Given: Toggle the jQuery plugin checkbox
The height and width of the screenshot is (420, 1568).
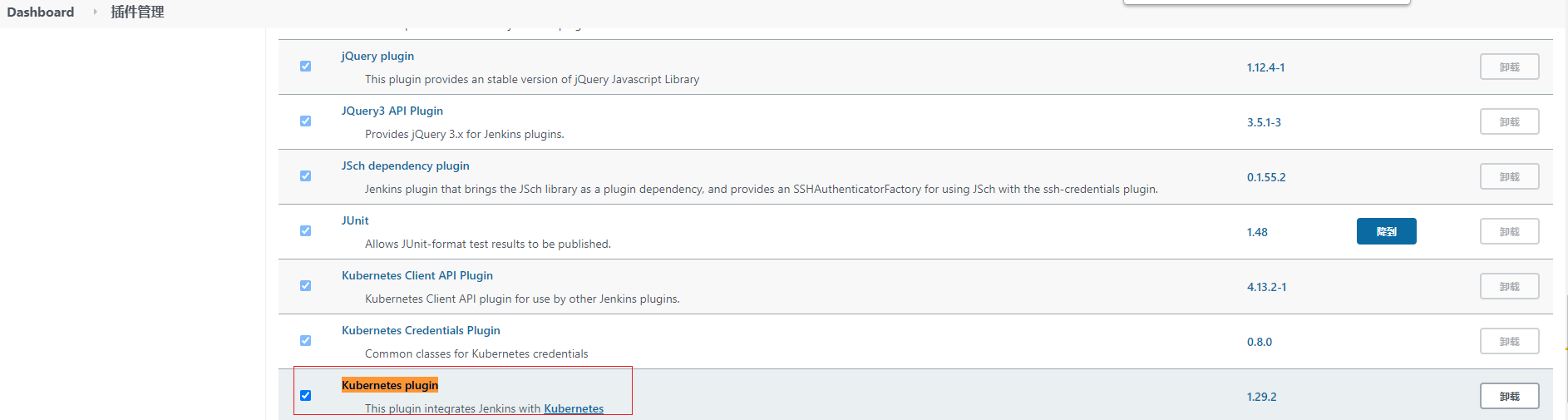Looking at the screenshot, I should pos(305,67).
